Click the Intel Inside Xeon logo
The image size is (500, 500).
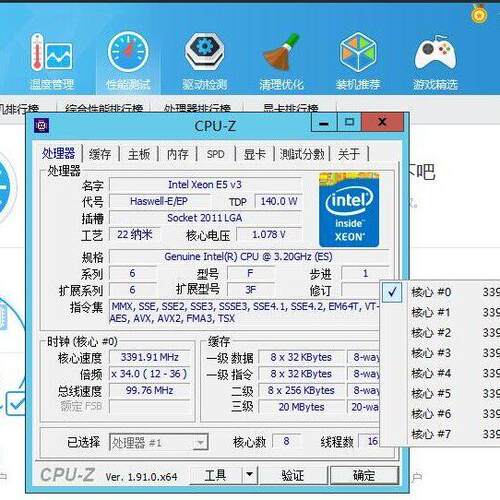[x=349, y=210]
